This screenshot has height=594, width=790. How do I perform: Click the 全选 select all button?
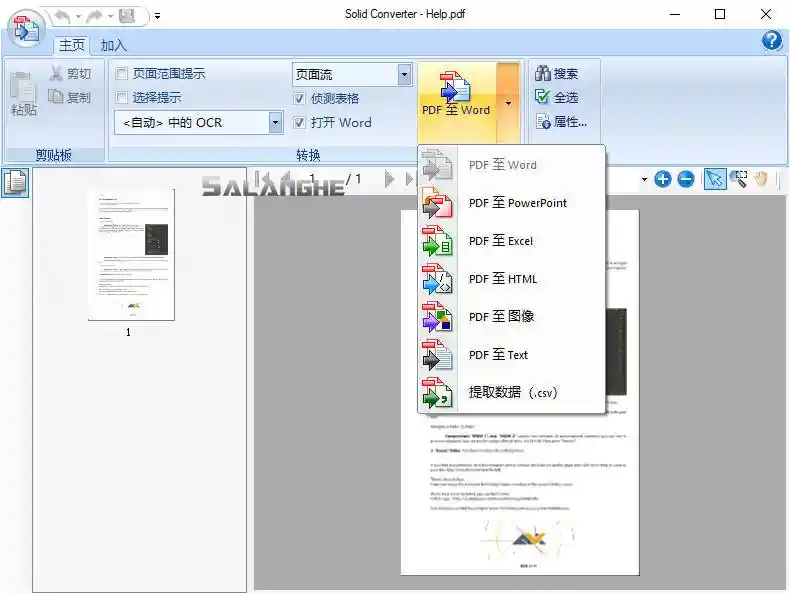click(557, 97)
